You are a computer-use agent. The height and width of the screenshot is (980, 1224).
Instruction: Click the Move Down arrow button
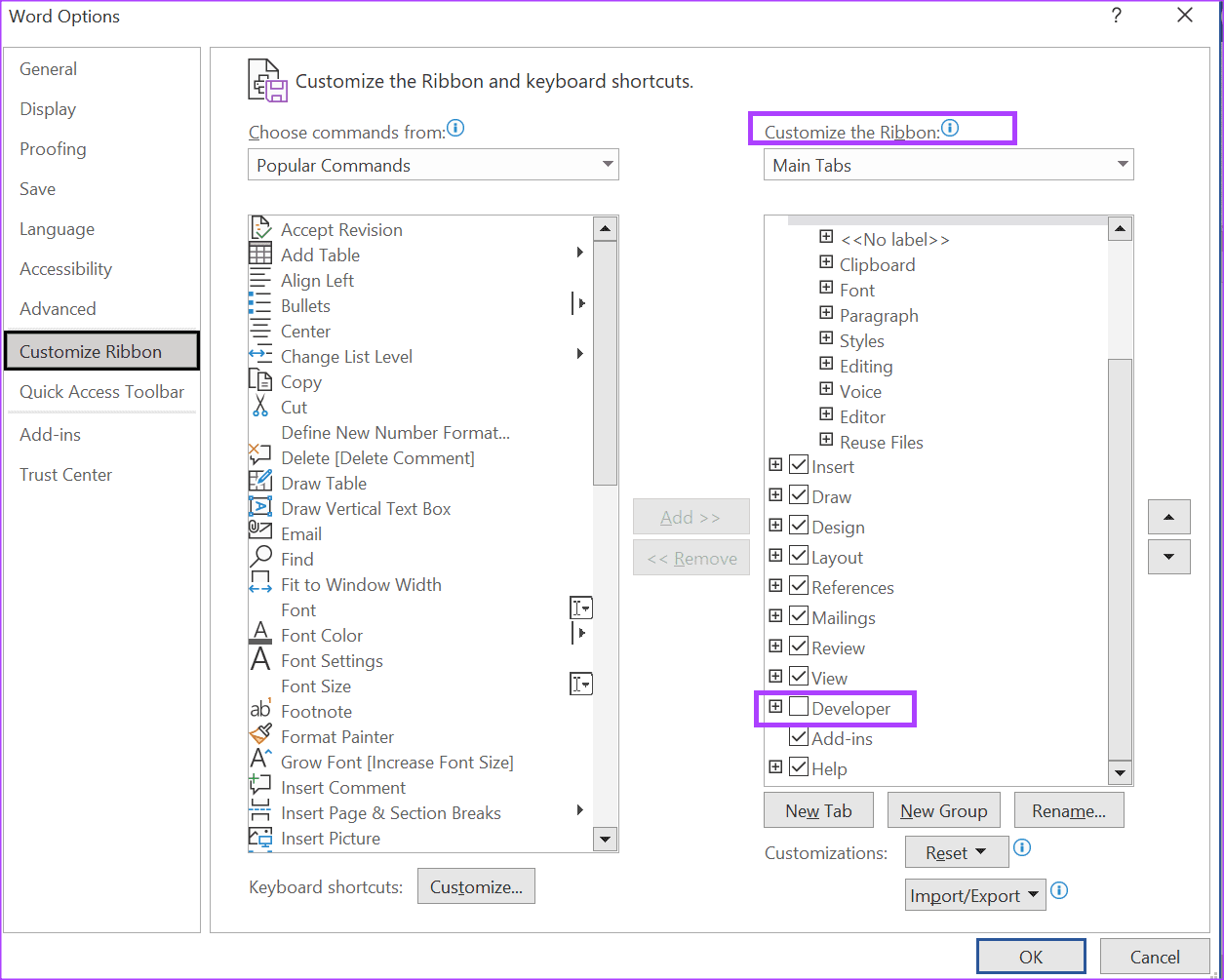pyautogui.click(x=1169, y=557)
